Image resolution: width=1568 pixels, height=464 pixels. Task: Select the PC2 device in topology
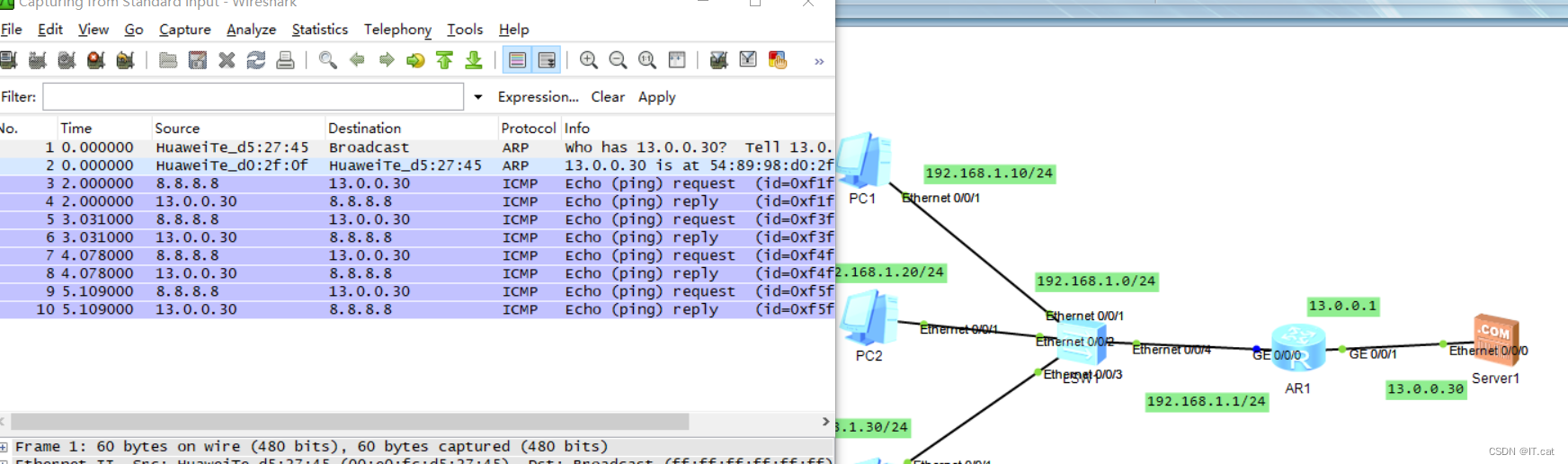[x=869, y=318]
